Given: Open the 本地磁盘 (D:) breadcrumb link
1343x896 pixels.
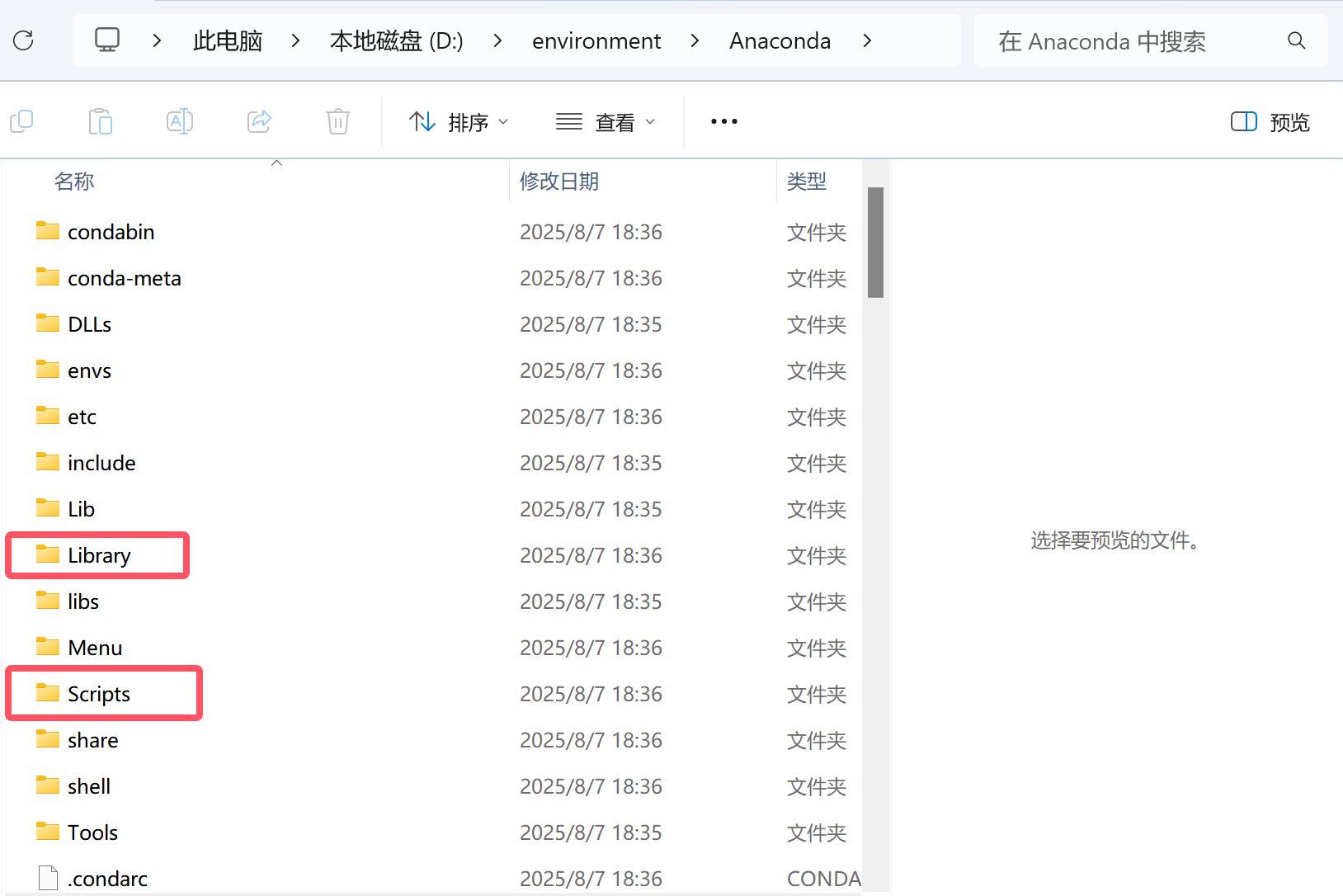Looking at the screenshot, I should point(396,40).
